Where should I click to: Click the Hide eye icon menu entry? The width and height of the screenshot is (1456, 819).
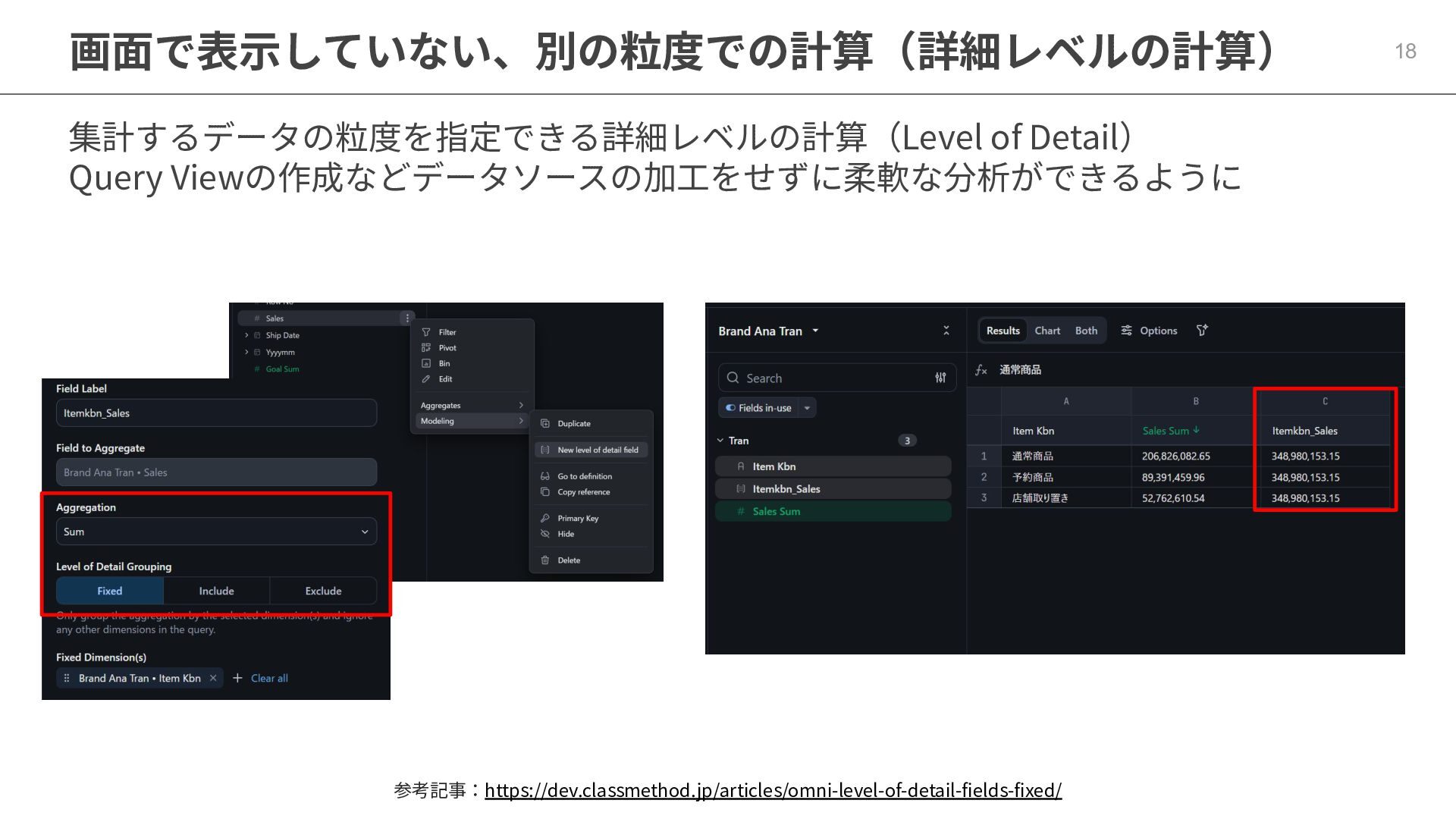coord(565,534)
